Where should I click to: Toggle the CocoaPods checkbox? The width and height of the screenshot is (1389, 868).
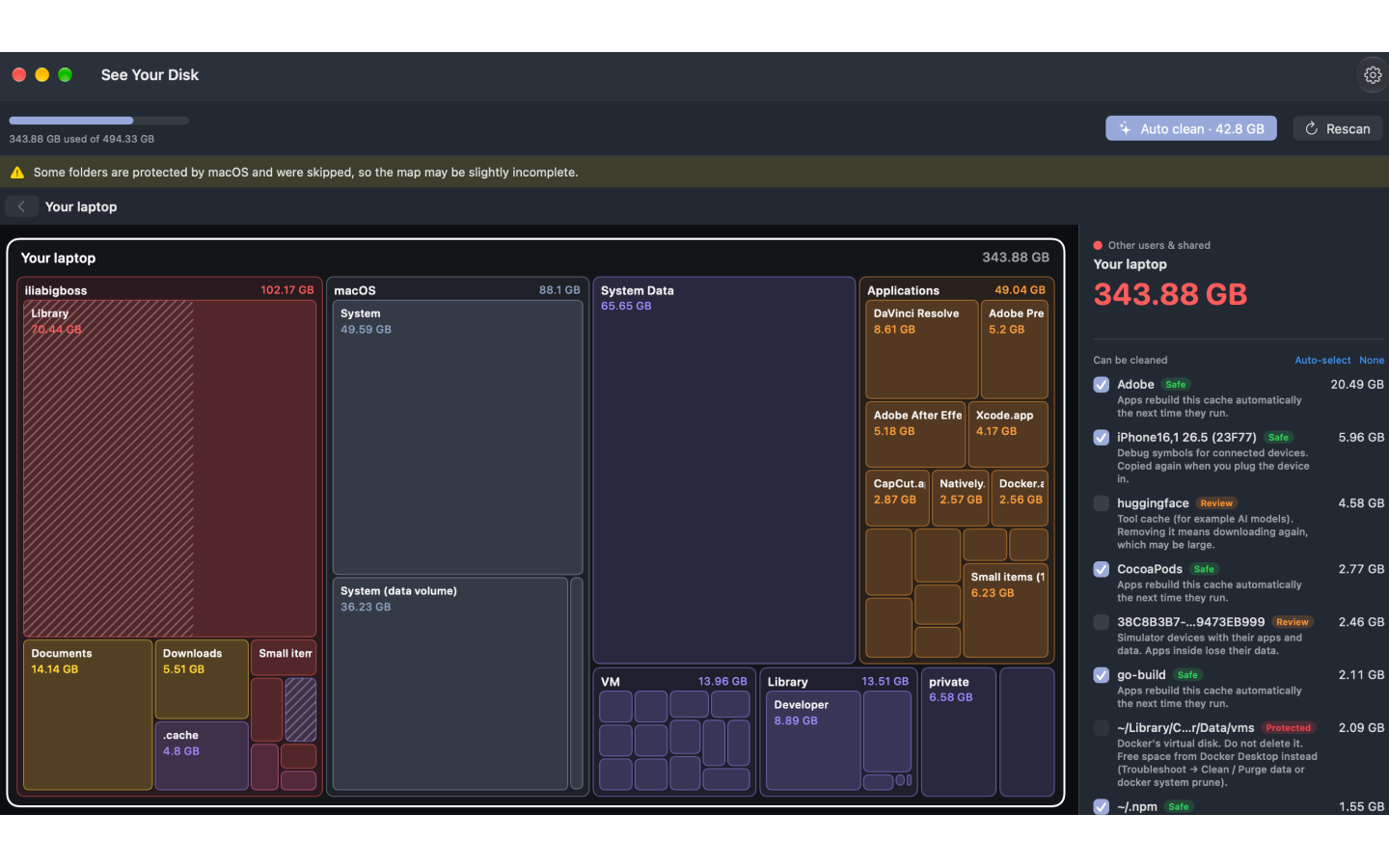point(1101,570)
